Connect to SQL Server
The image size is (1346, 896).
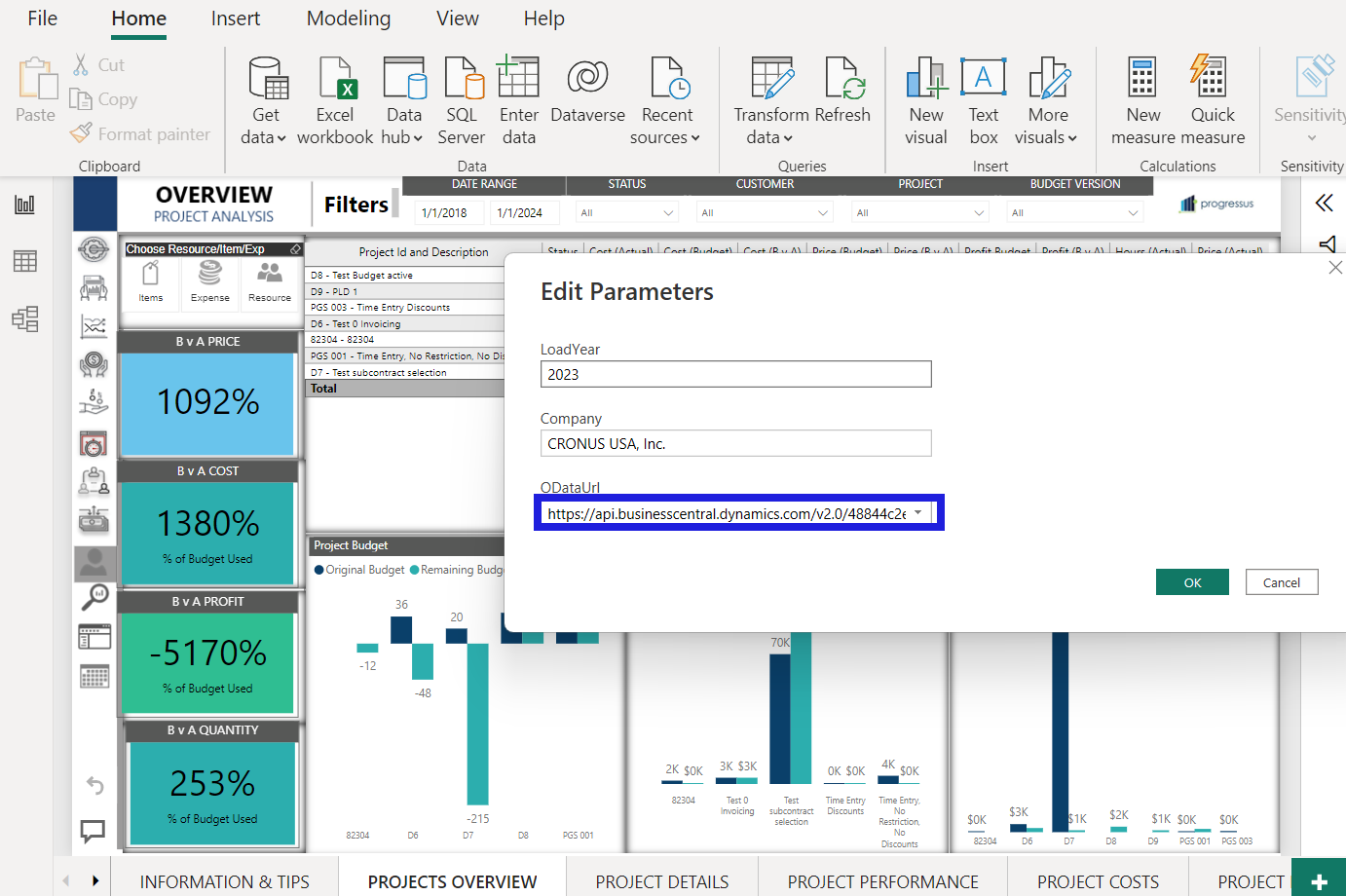(461, 97)
